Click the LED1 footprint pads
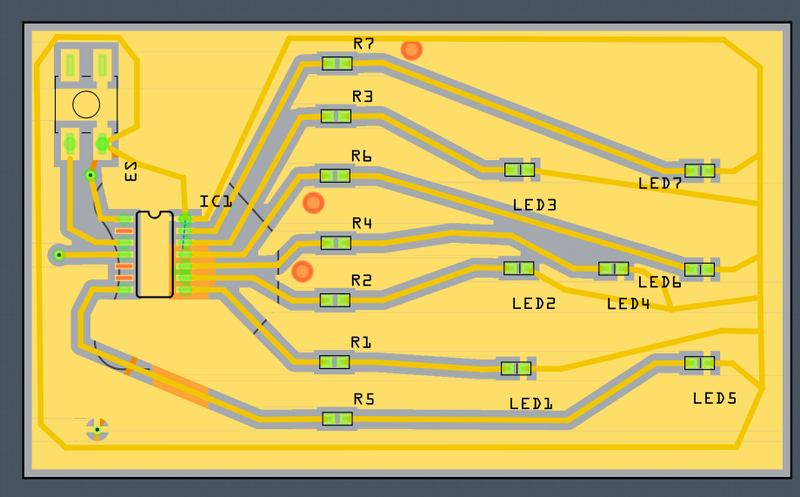 (x=516, y=368)
